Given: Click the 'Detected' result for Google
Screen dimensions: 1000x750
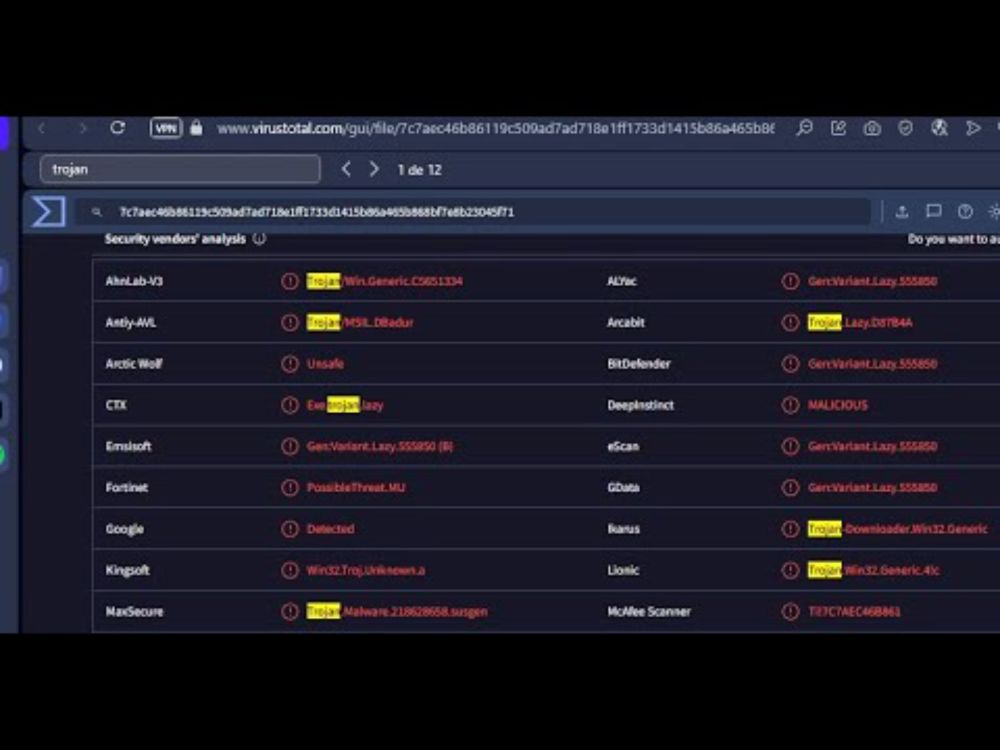Looking at the screenshot, I should [330, 529].
